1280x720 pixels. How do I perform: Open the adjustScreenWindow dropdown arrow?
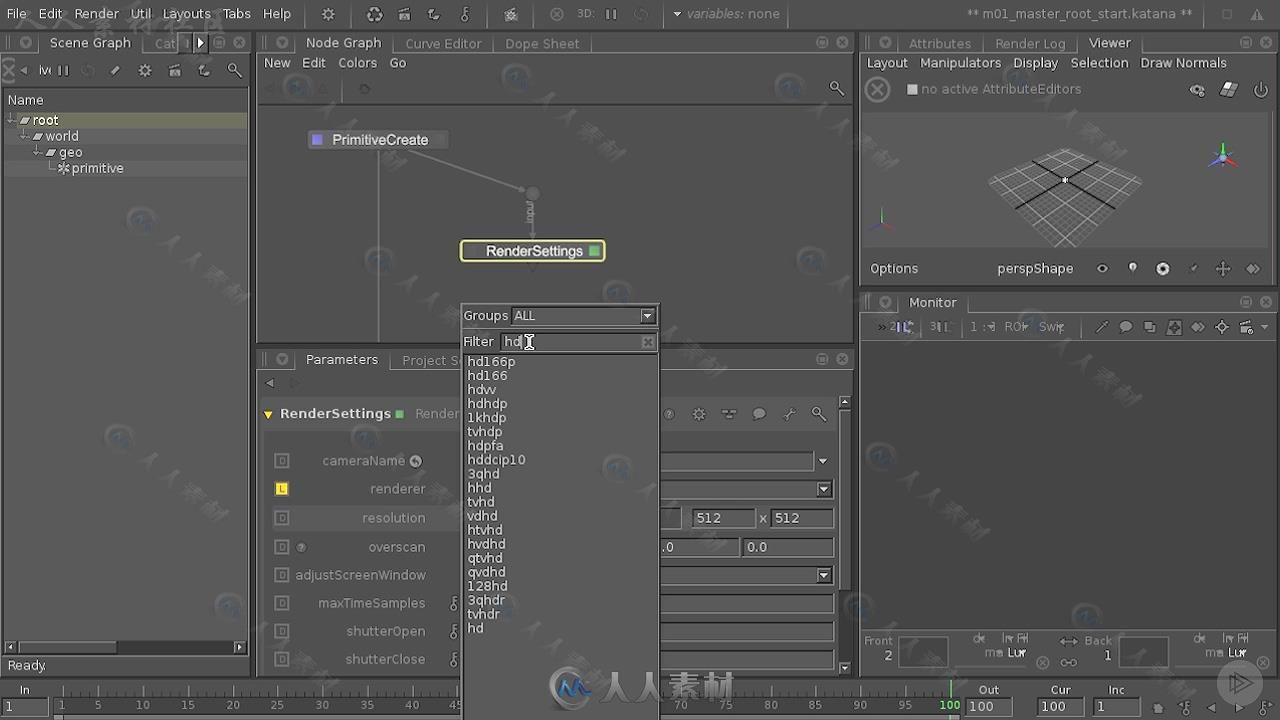point(824,575)
